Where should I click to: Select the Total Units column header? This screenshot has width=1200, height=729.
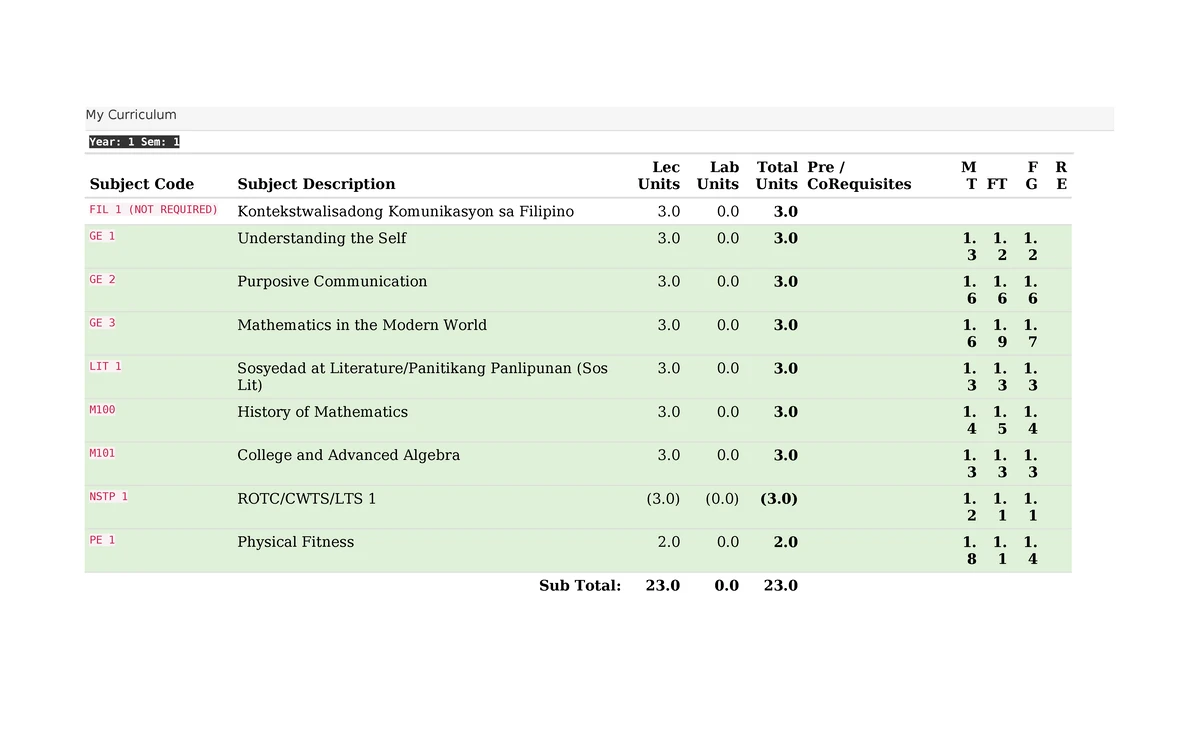[777, 176]
